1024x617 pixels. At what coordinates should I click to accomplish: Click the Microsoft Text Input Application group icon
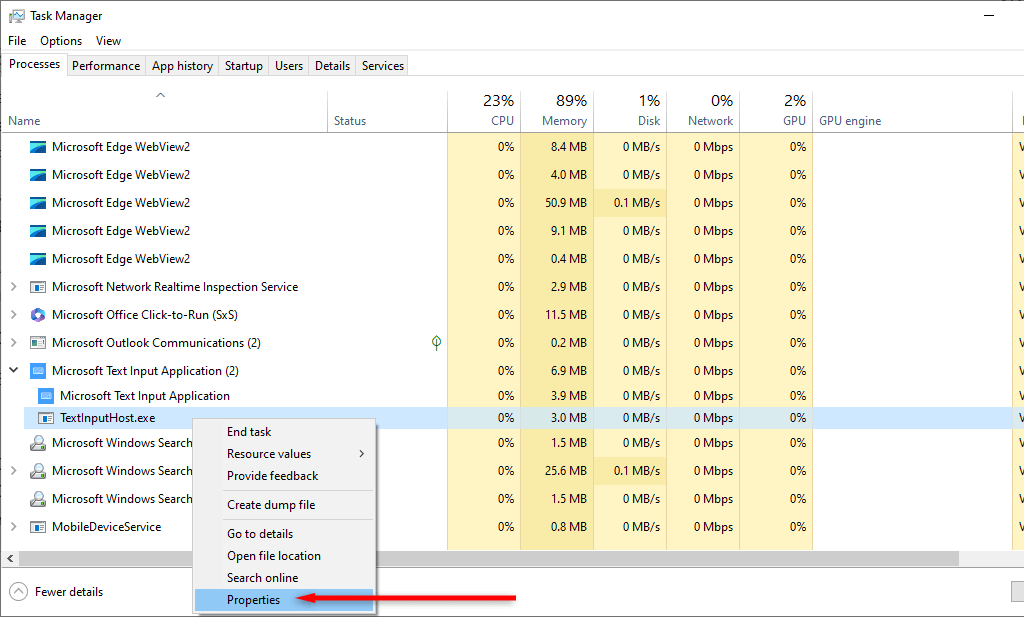tap(38, 371)
